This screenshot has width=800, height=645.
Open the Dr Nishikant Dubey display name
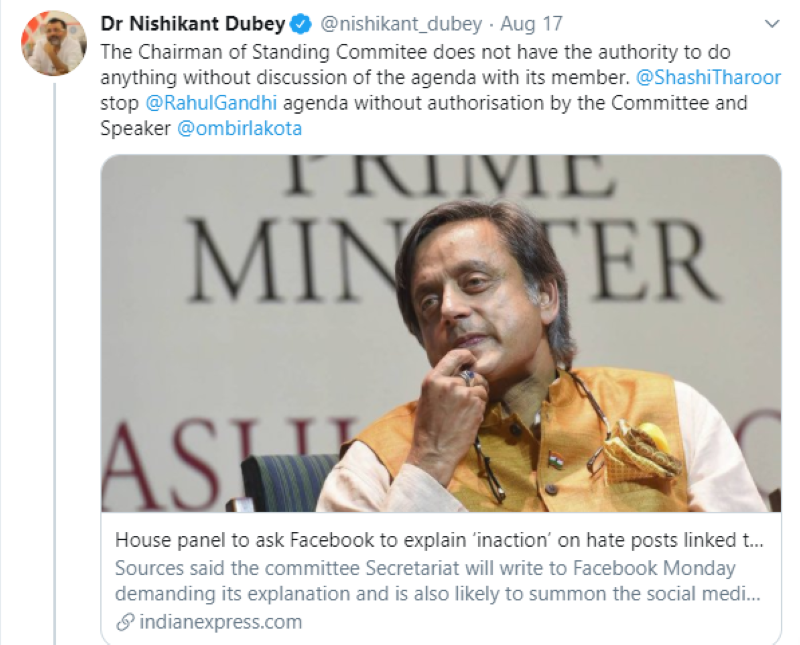[x=193, y=23]
